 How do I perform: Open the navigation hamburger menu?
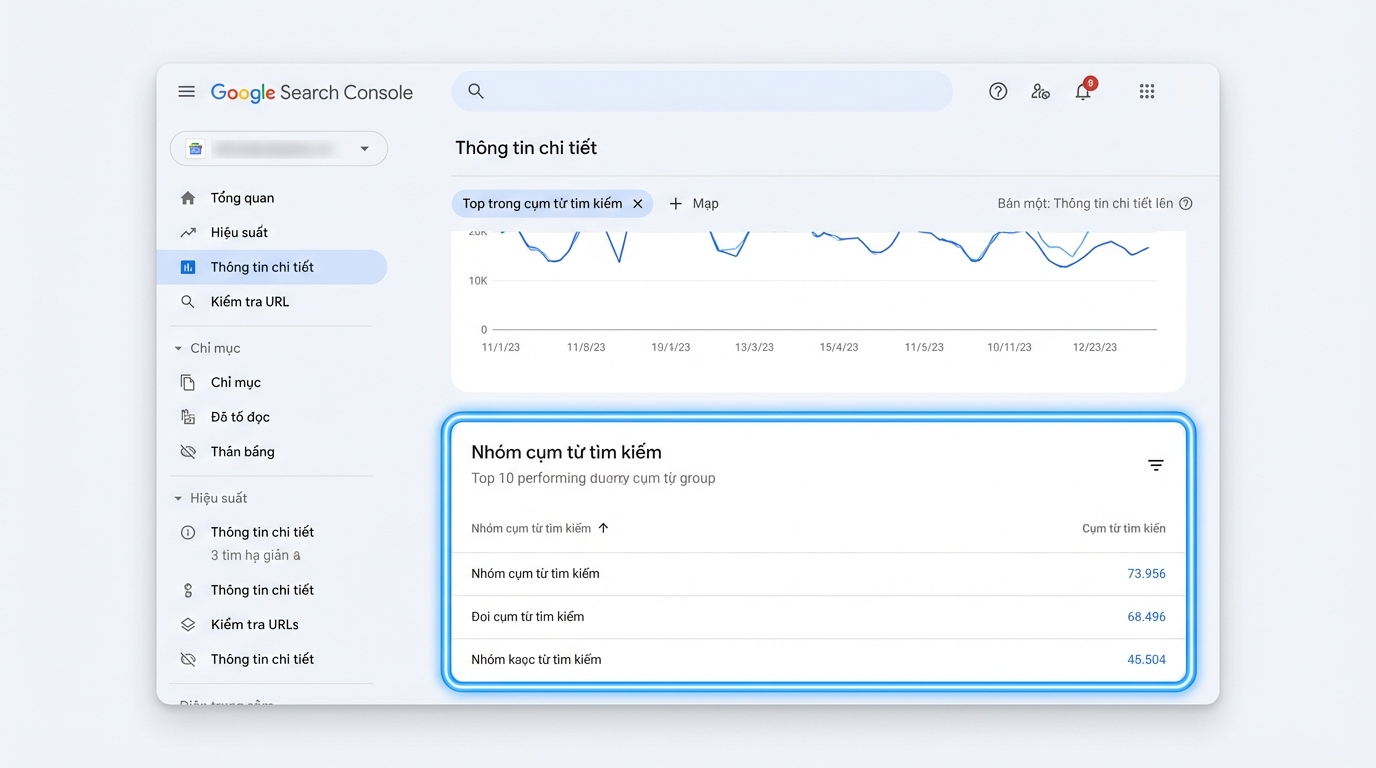coord(186,91)
